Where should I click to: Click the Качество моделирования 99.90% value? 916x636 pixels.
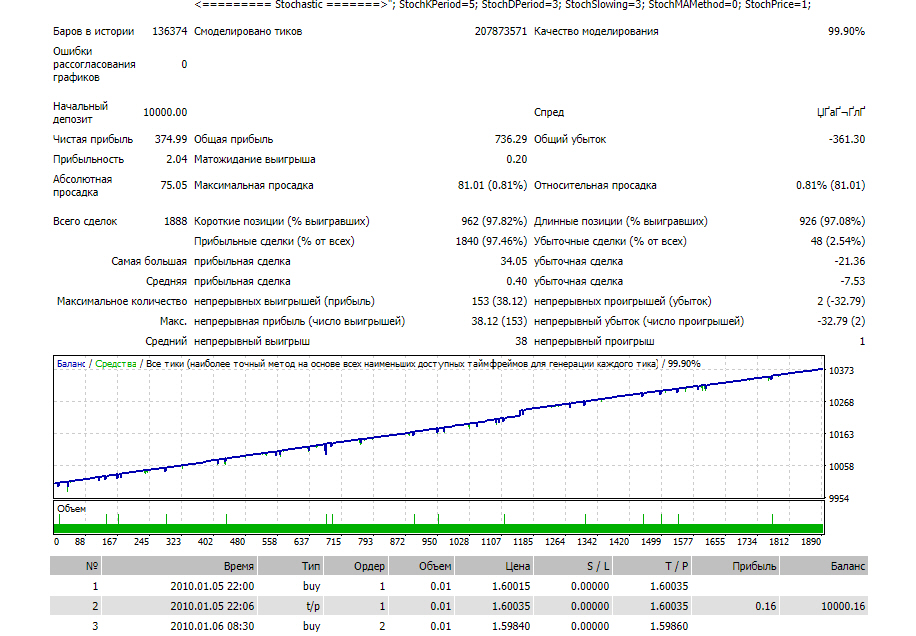click(846, 32)
